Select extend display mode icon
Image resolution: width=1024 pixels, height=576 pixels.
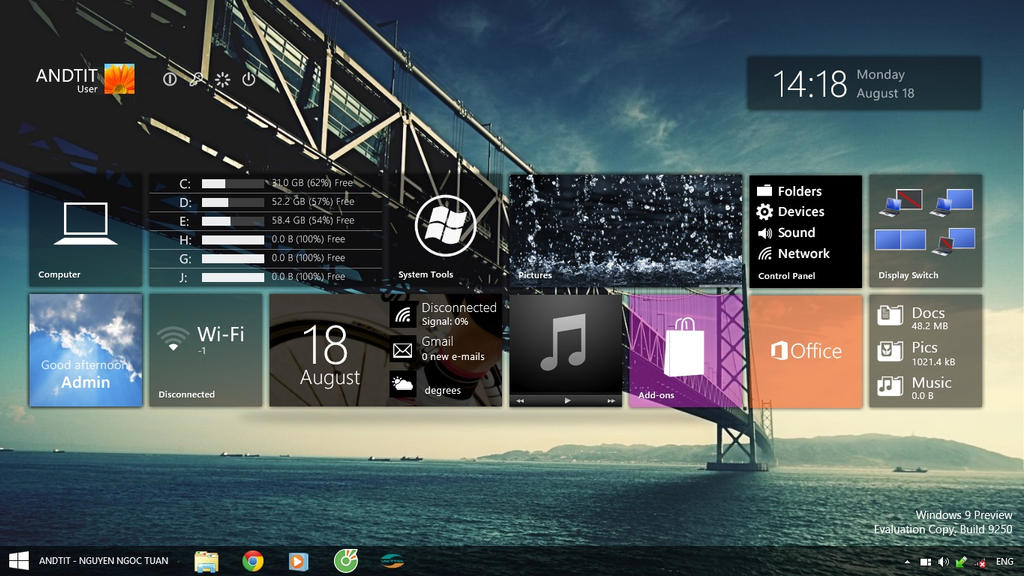pos(900,240)
